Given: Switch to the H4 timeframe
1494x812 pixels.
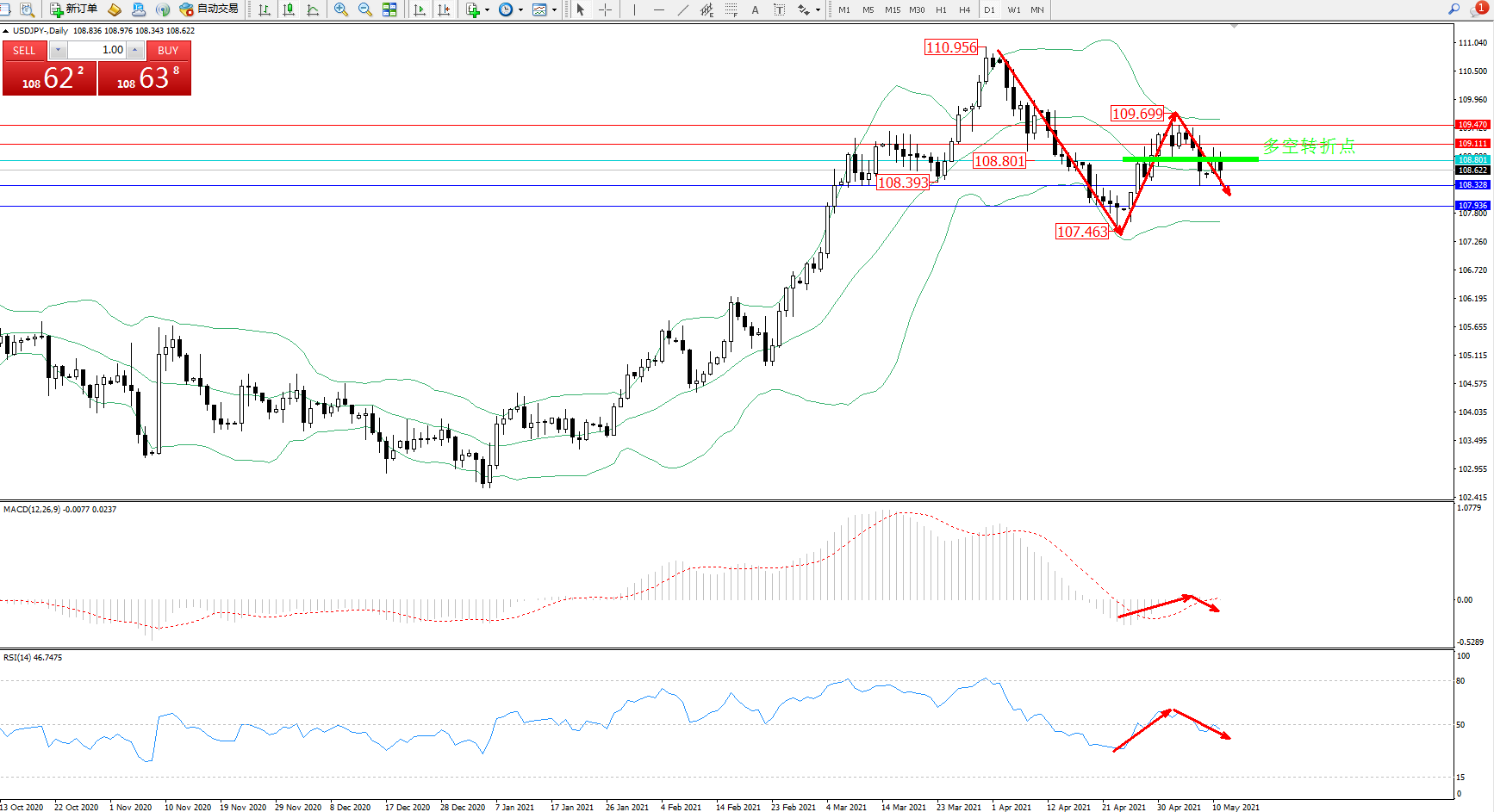Looking at the screenshot, I should (964, 10).
